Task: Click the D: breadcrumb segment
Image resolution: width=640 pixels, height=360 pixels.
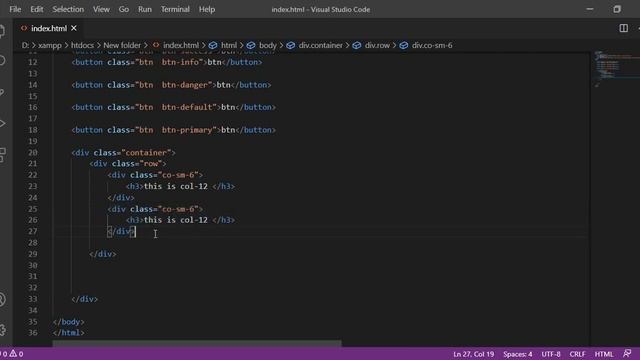Action: click(25, 45)
